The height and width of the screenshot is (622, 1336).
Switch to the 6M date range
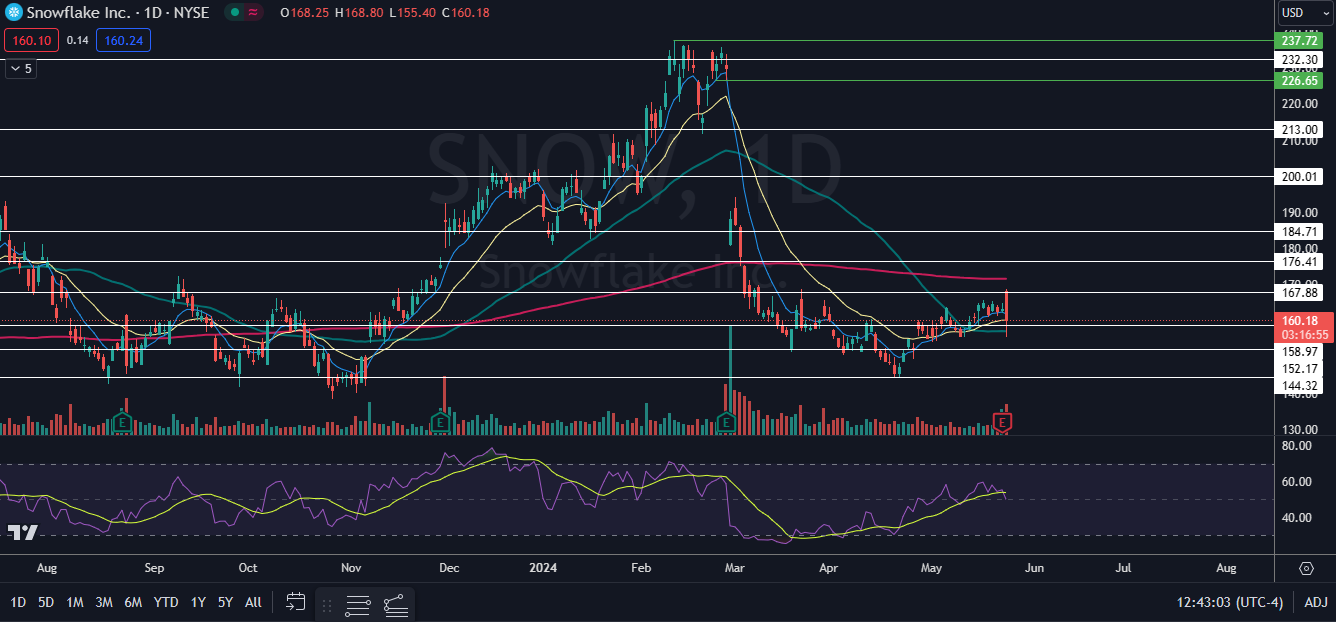coord(133,602)
